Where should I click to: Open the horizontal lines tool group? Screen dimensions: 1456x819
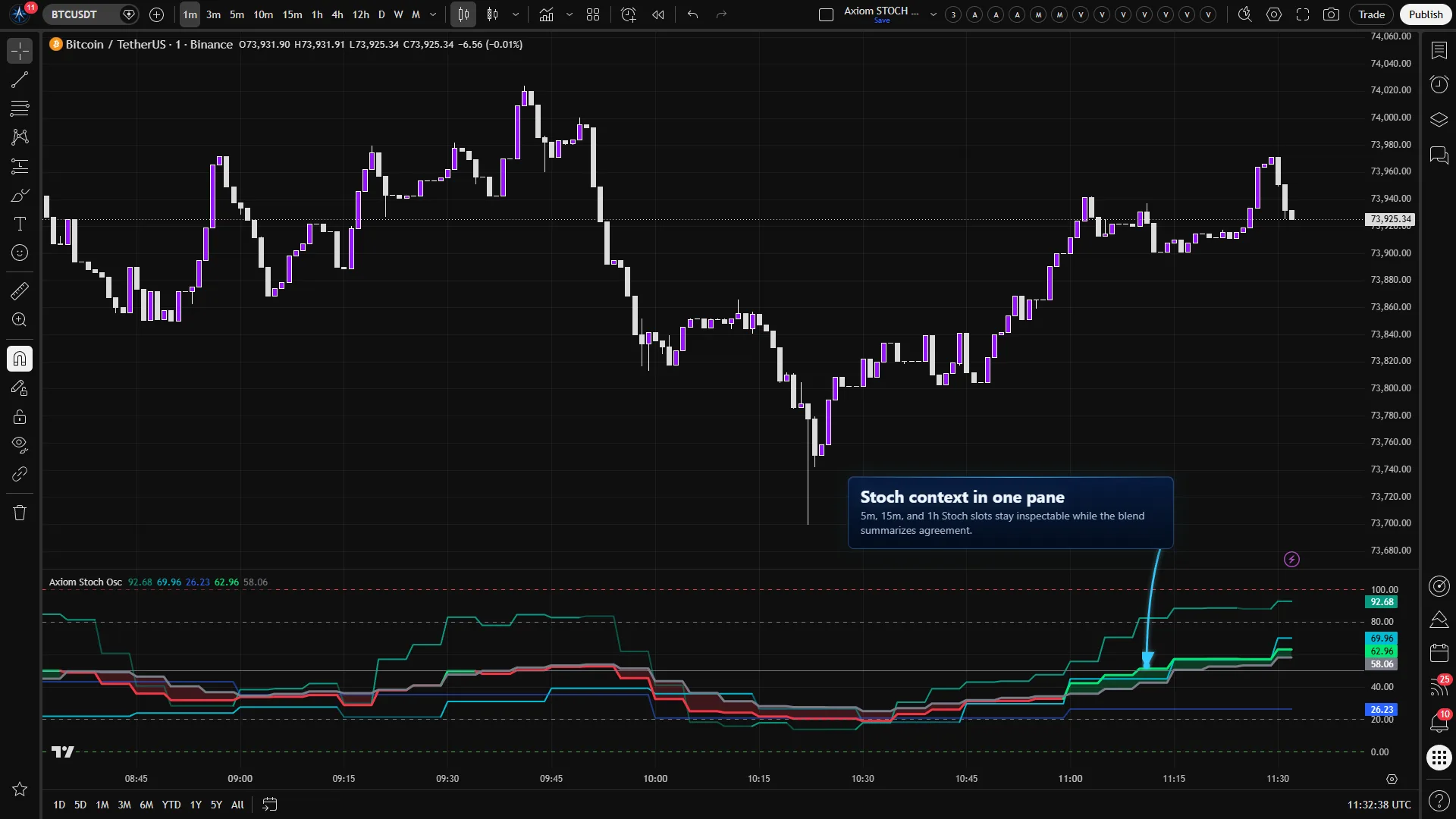pos(20,108)
